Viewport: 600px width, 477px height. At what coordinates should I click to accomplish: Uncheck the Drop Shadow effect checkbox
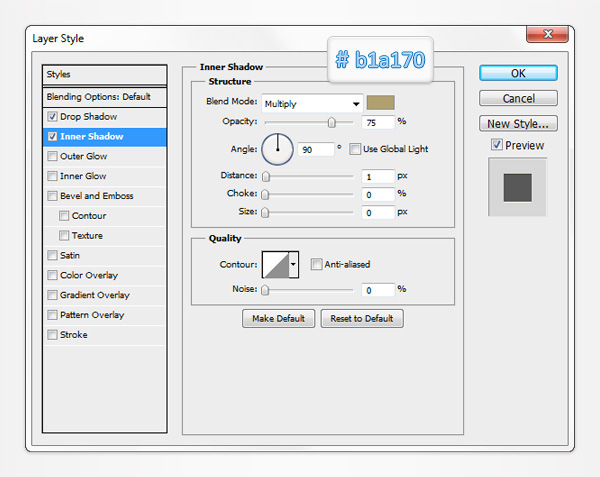click(x=52, y=117)
